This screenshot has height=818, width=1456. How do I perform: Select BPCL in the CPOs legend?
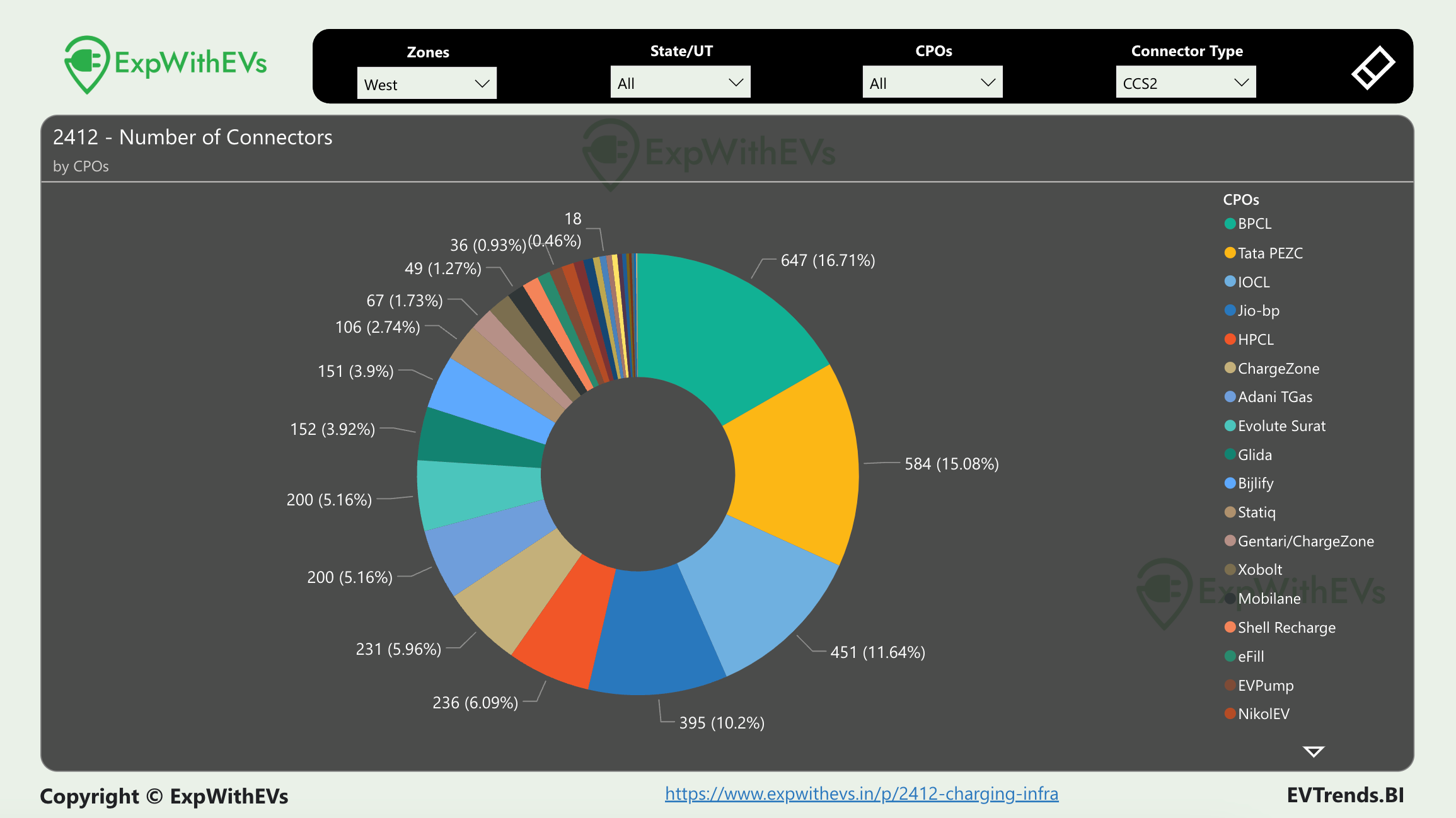pyautogui.click(x=1248, y=224)
